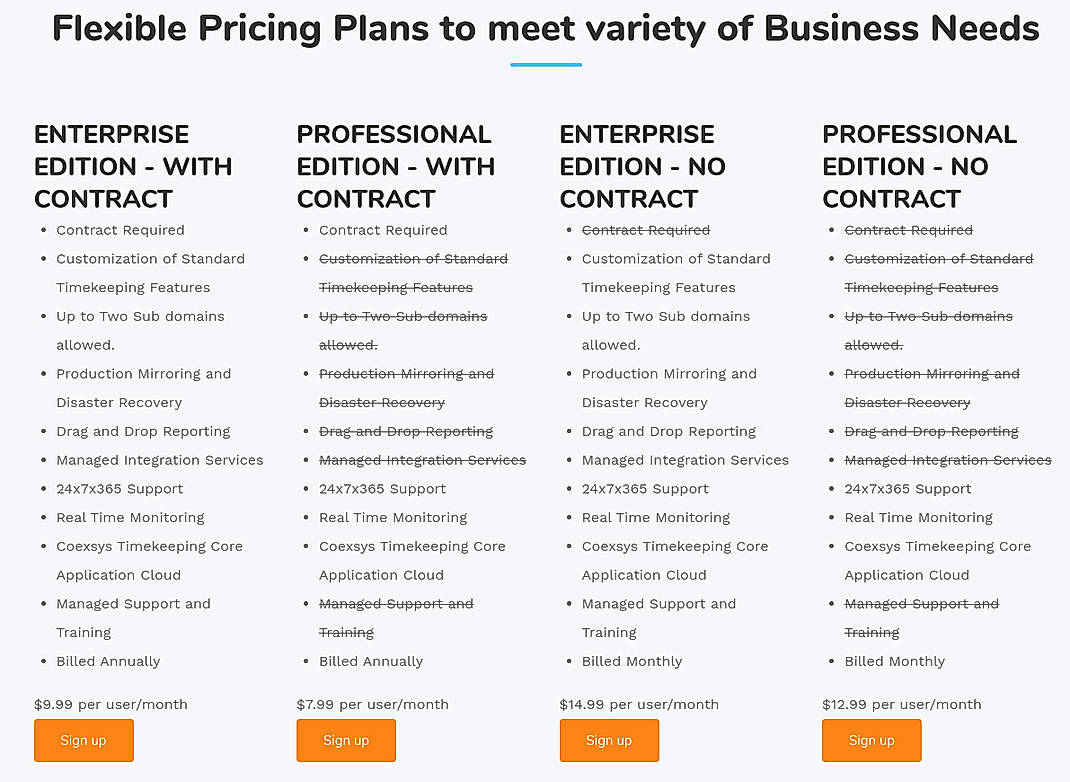Click Sign up under Enterprise Edition no Contract
1070x782 pixels.
[609, 740]
